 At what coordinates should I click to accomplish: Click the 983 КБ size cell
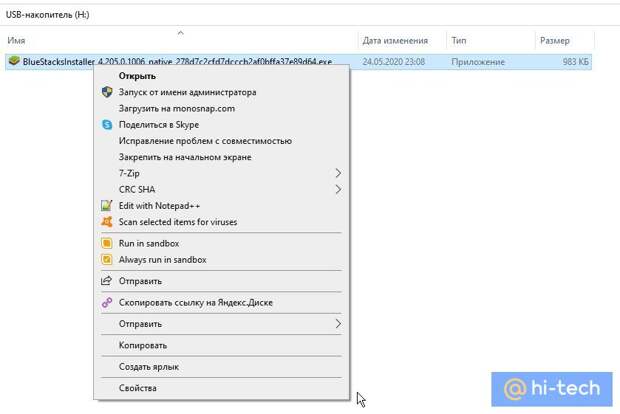pyautogui.click(x=575, y=62)
